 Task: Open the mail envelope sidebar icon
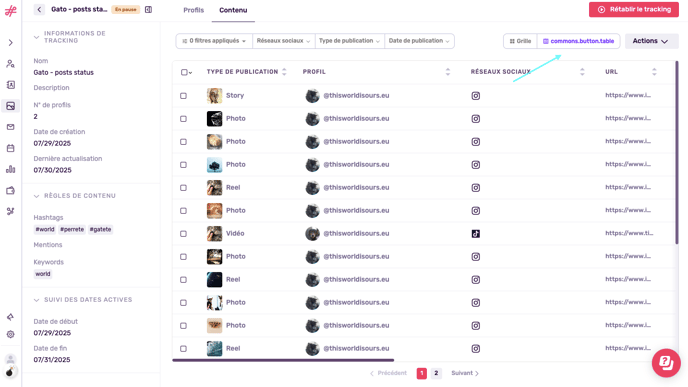click(x=11, y=127)
